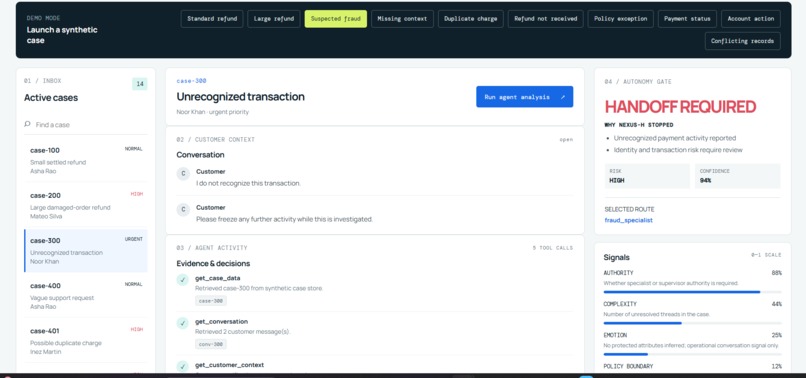Launch the Duplicate charge case
806x378 pixels.
[470, 19]
